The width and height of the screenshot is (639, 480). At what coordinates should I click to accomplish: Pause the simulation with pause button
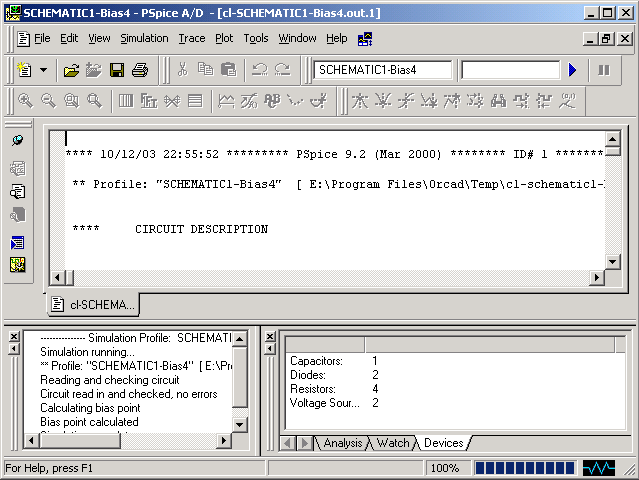pos(604,70)
